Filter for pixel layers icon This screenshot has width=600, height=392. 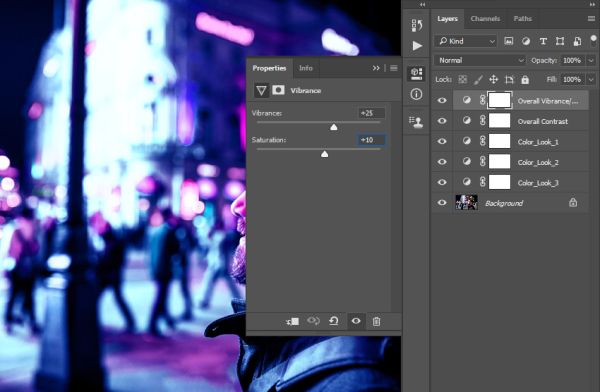tap(509, 41)
